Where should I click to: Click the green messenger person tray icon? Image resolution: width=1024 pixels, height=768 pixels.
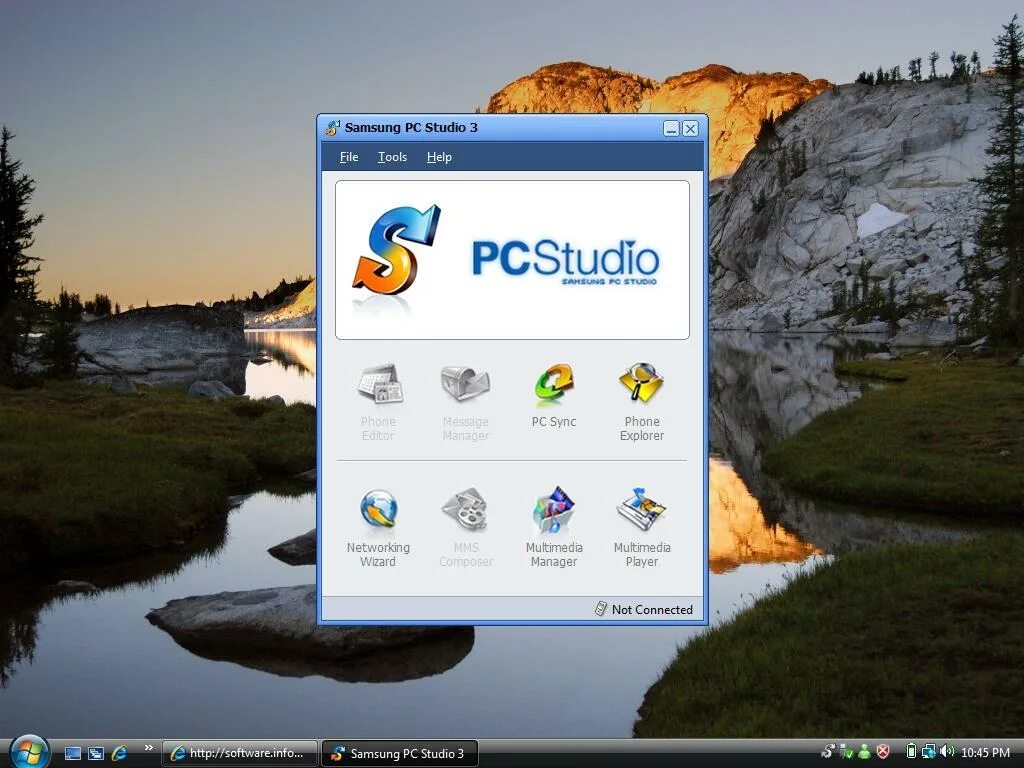[865, 752]
